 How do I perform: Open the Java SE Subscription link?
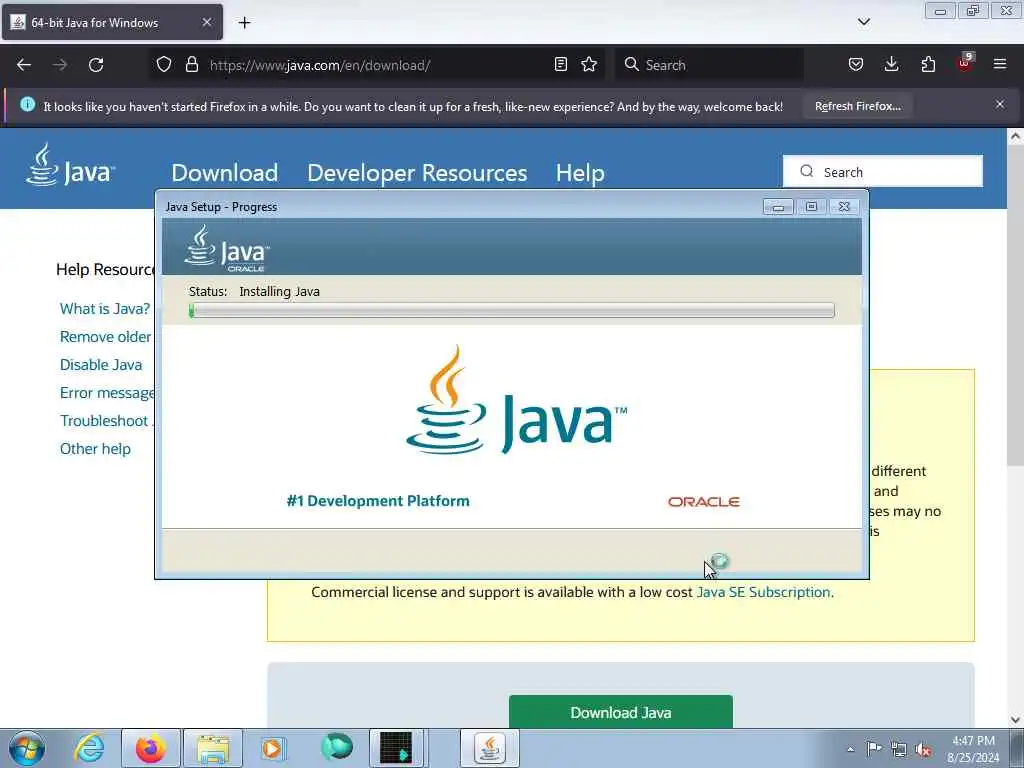pyautogui.click(x=763, y=592)
